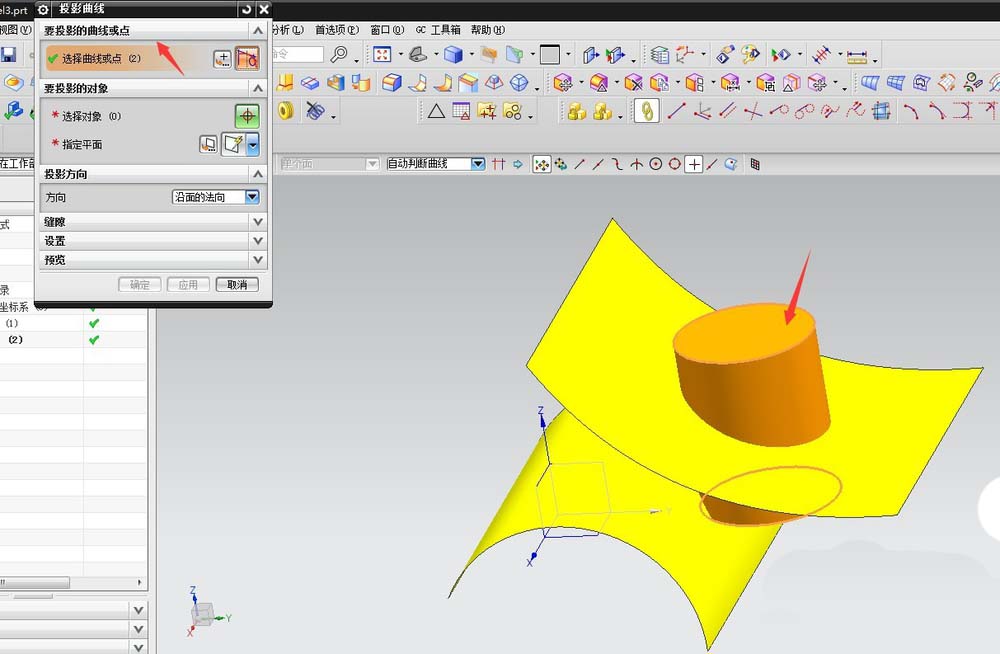Image resolution: width=1000 pixels, height=654 pixels.
Task: Open the 分析 menu
Action: tap(288, 30)
